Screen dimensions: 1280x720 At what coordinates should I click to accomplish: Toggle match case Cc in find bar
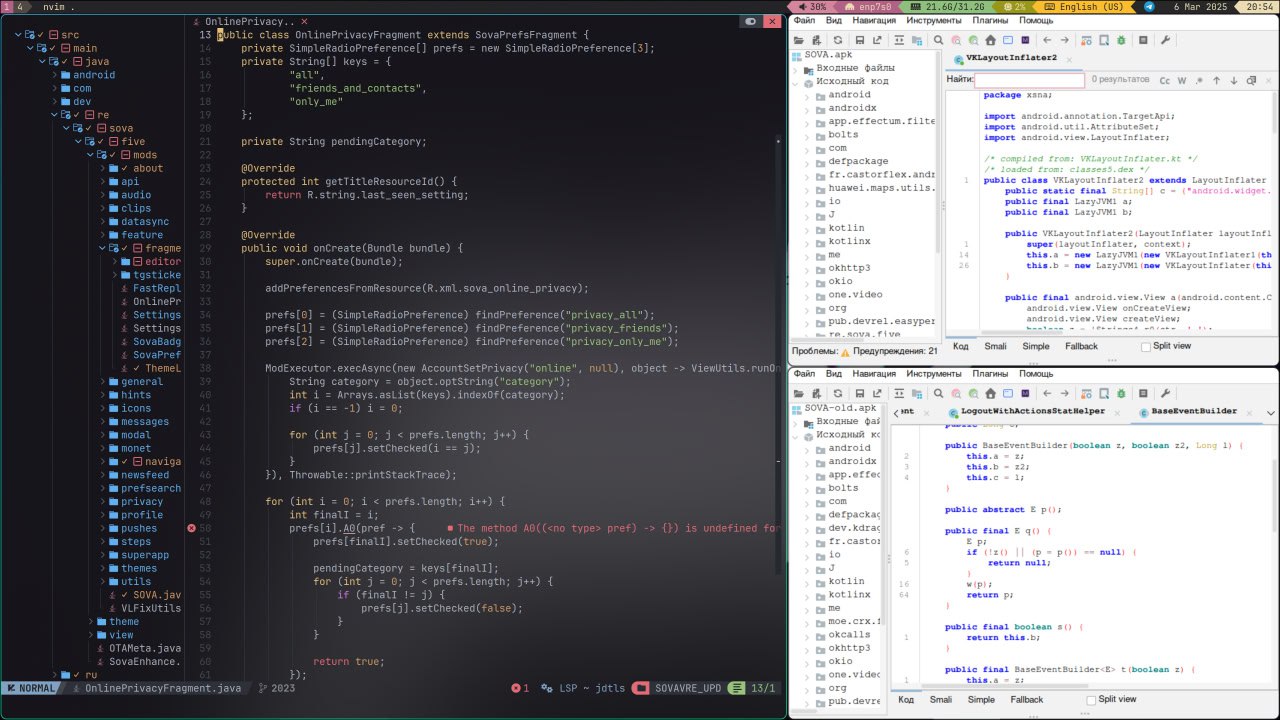click(x=1165, y=80)
